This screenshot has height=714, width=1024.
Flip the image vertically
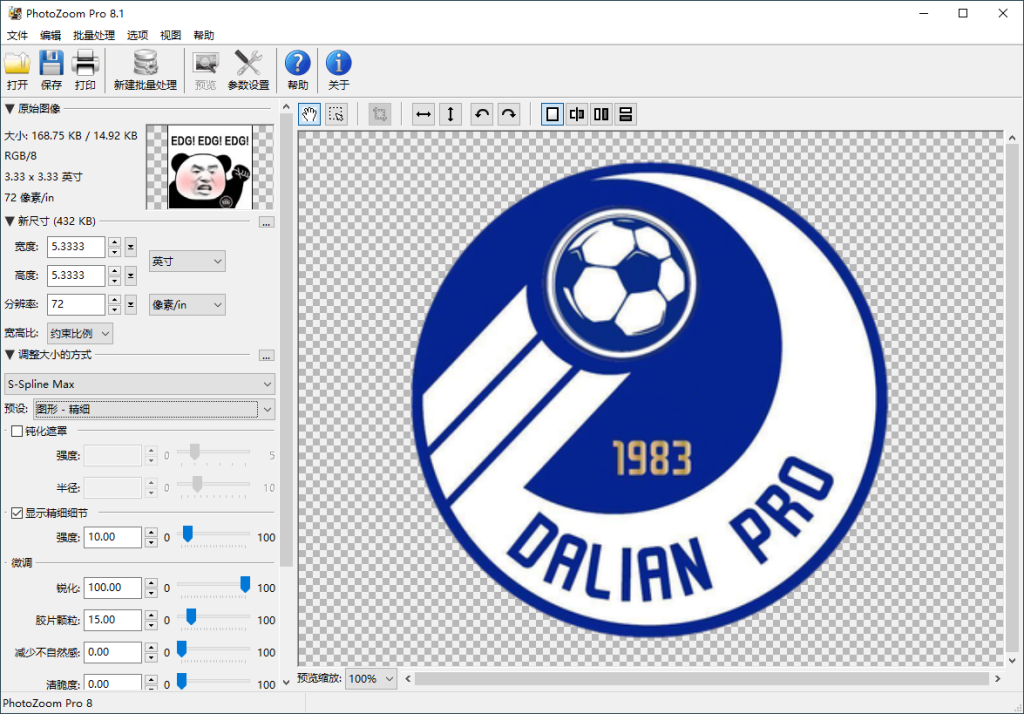click(x=451, y=114)
